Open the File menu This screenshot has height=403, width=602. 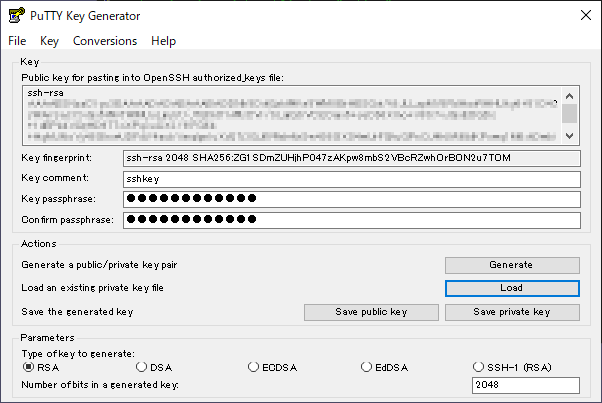17,41
